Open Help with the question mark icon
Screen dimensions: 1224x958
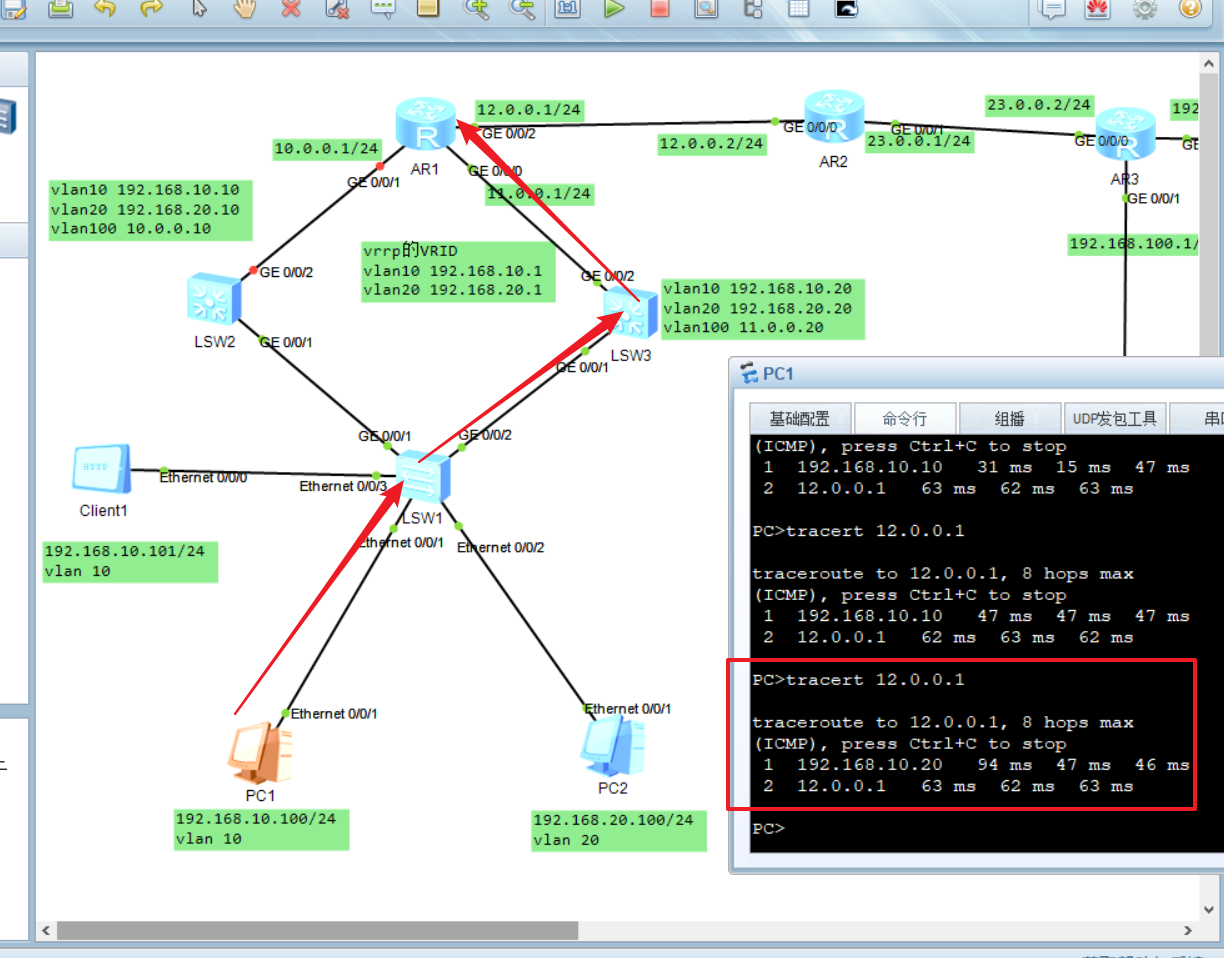tap(1189, 10)
